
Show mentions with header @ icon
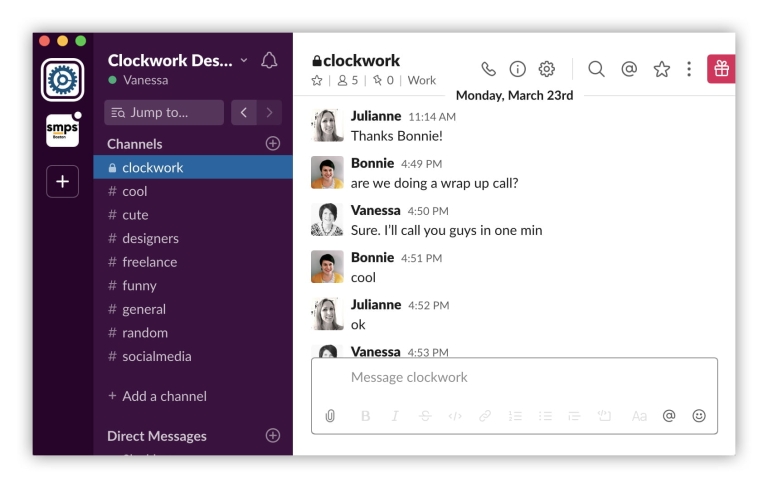coord(629,69)
